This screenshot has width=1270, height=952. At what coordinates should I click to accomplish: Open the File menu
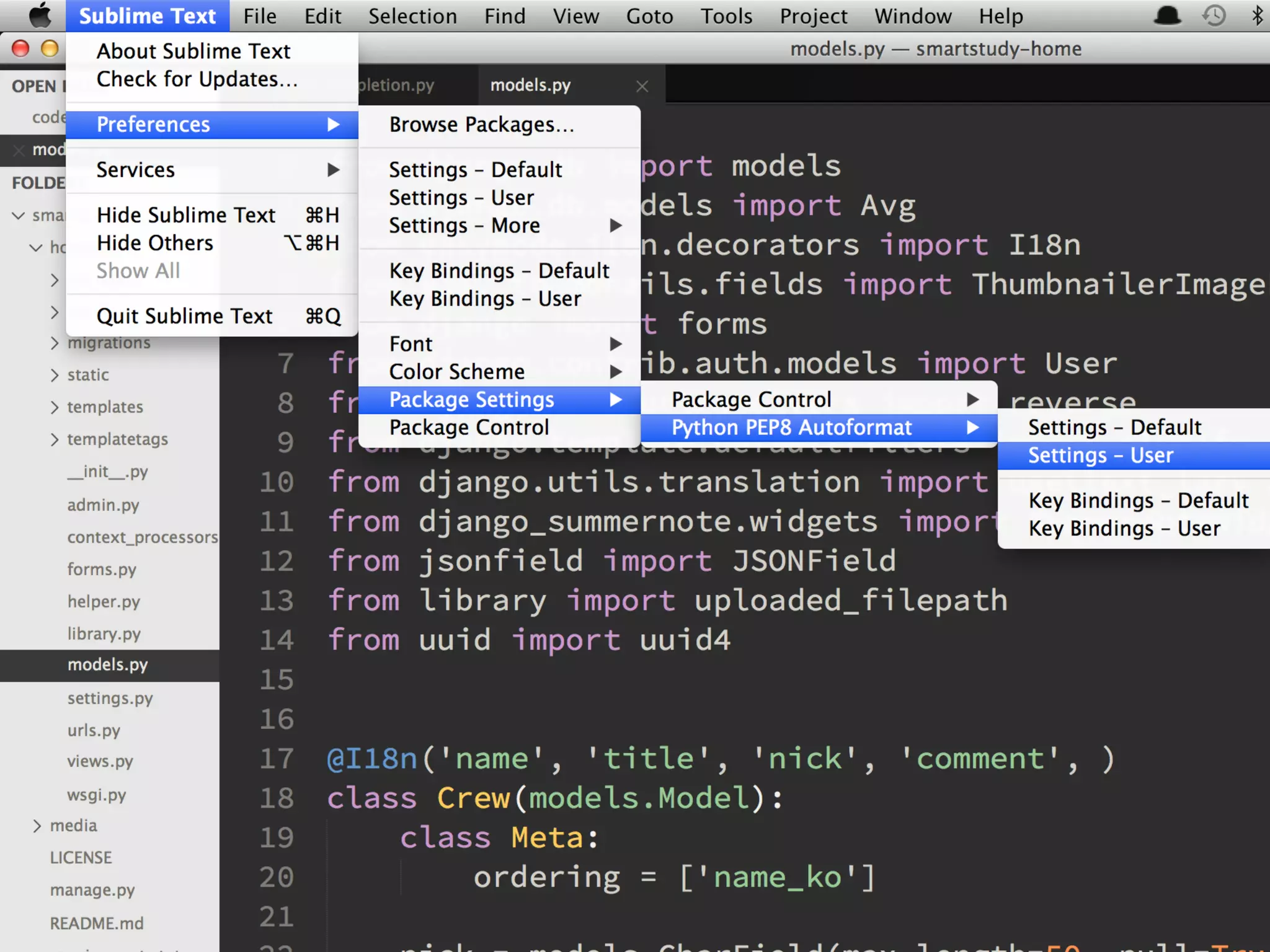coord(259,16)
